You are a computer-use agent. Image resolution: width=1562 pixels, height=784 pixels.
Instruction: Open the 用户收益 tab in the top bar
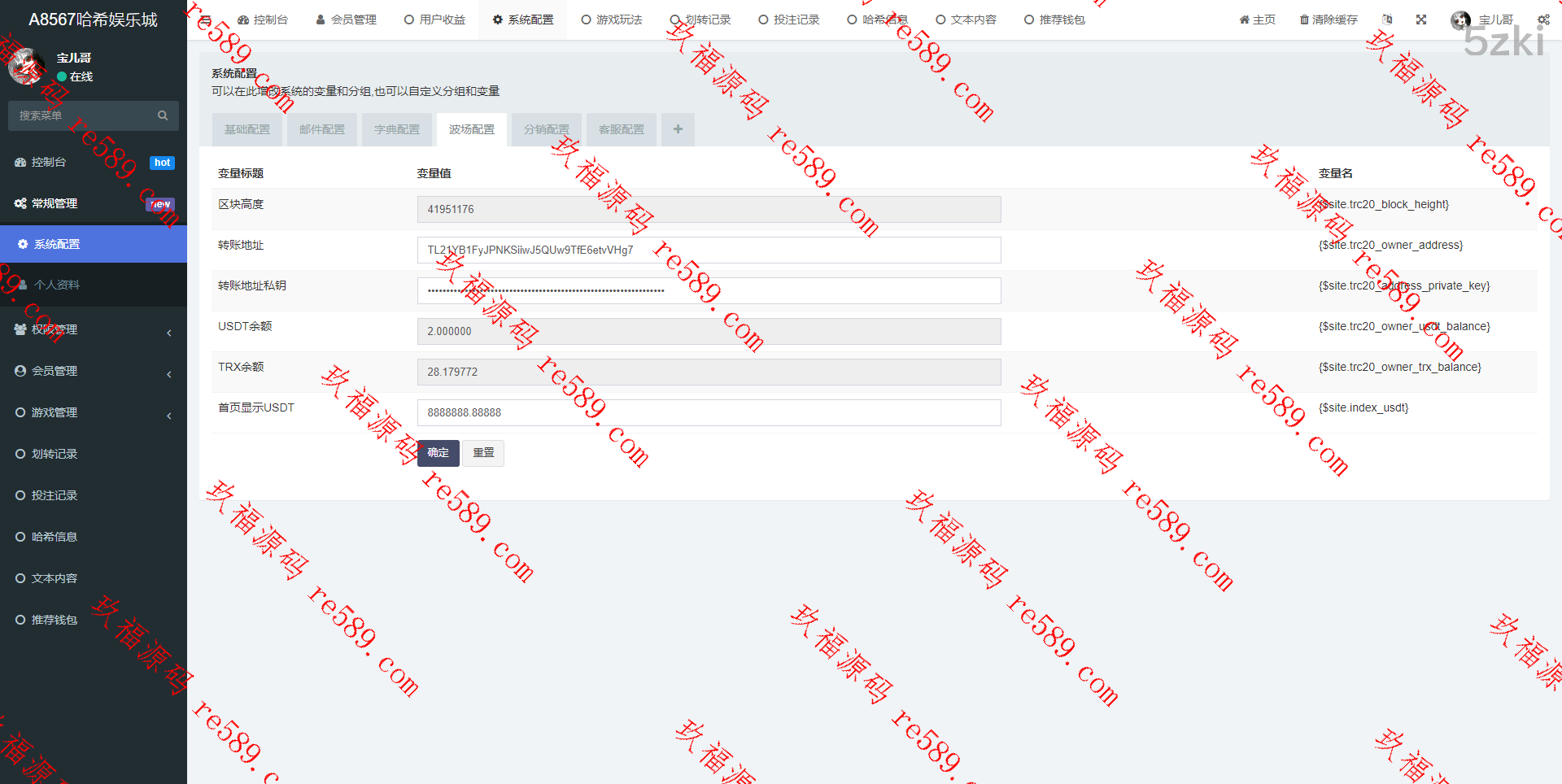click(434, 20)
